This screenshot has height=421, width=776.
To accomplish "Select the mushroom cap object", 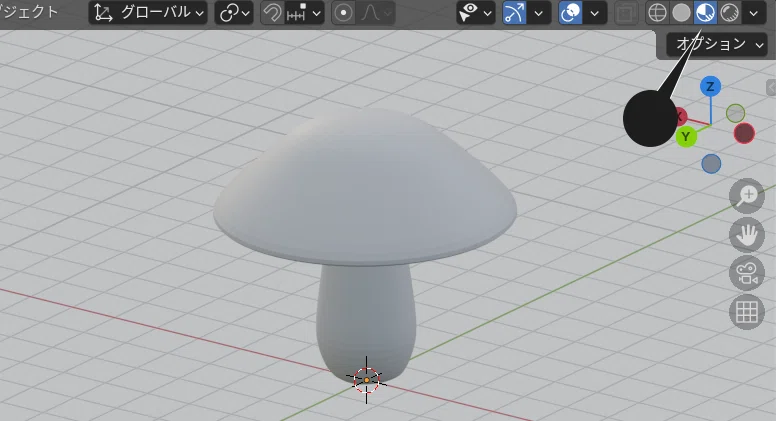I will 365,188.
